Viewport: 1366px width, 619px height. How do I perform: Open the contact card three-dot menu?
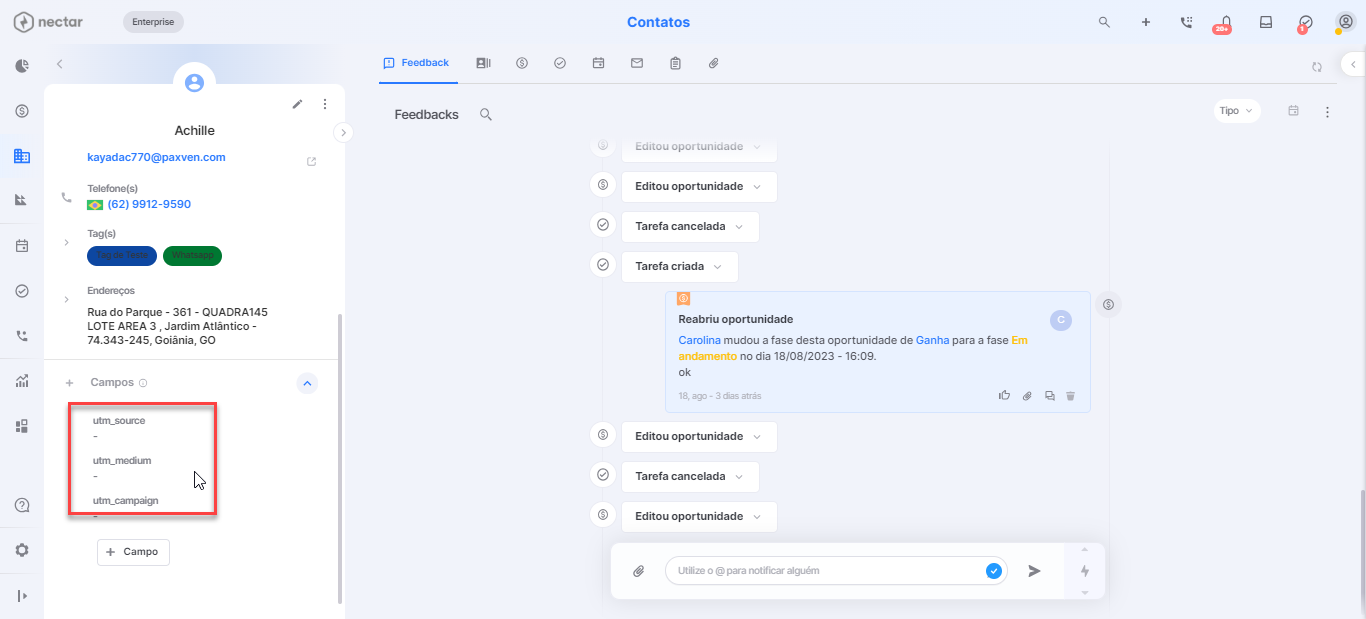pos(325,104)
